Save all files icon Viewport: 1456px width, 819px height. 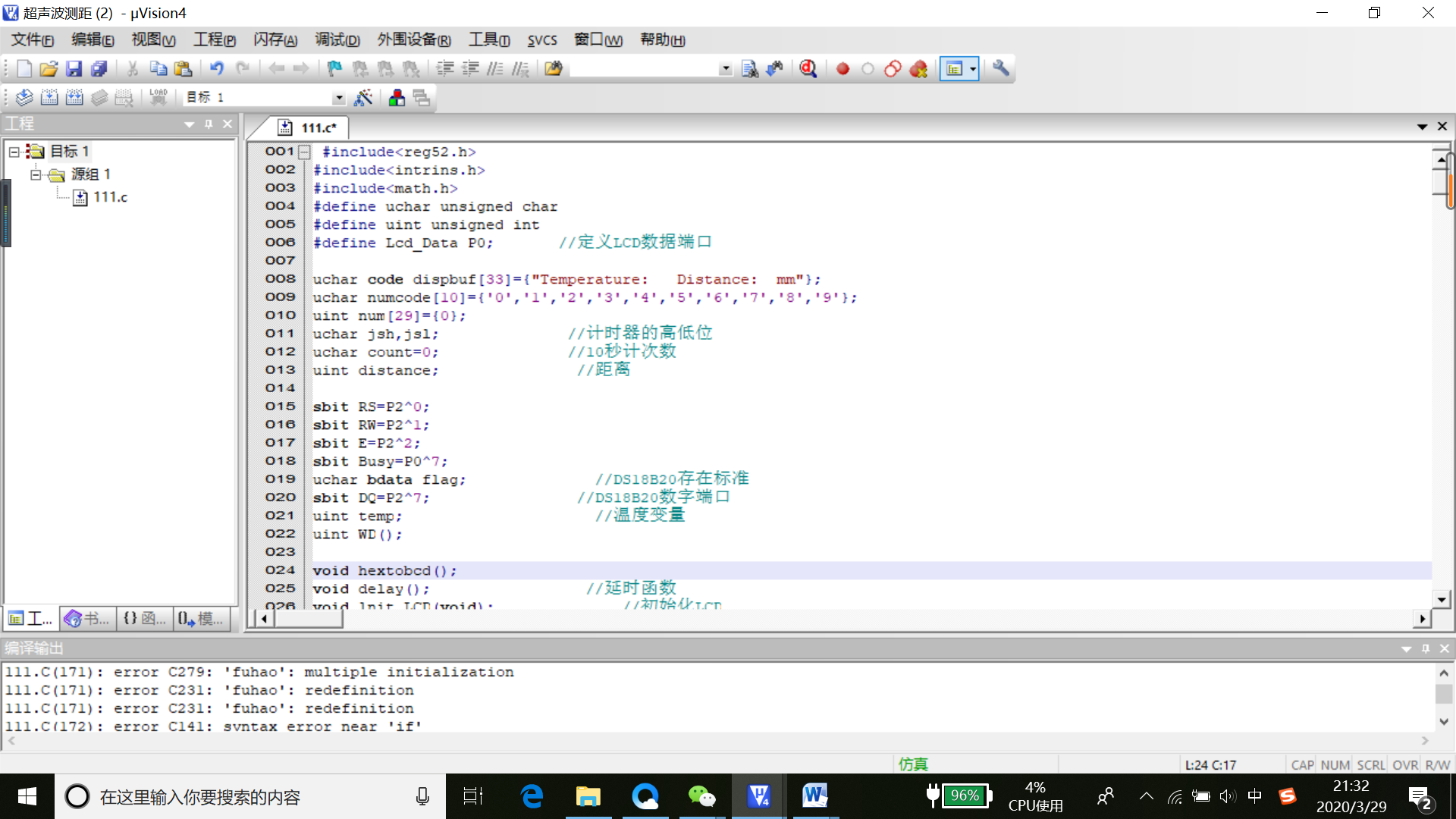pos(99,69)
